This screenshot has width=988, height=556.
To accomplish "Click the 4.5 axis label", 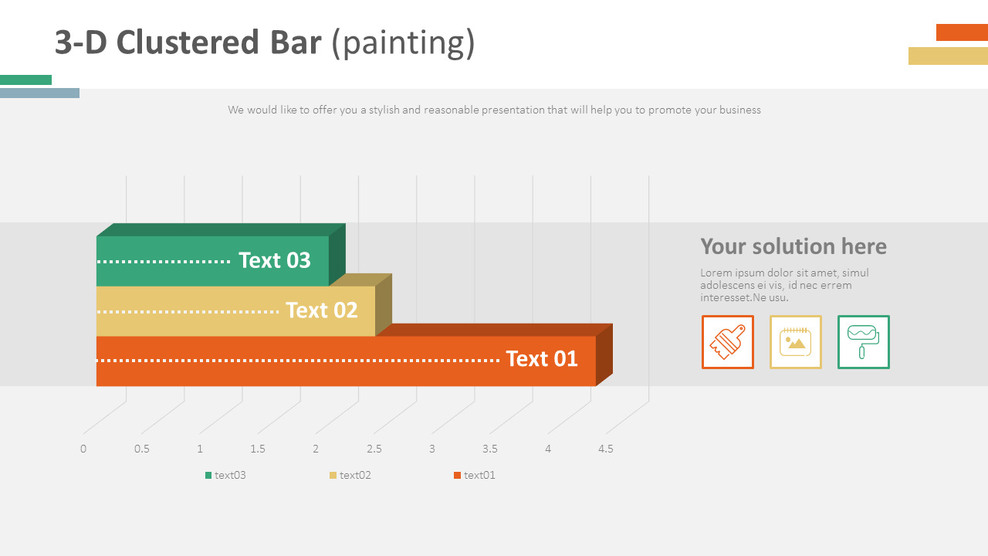I will pos(606,449).
